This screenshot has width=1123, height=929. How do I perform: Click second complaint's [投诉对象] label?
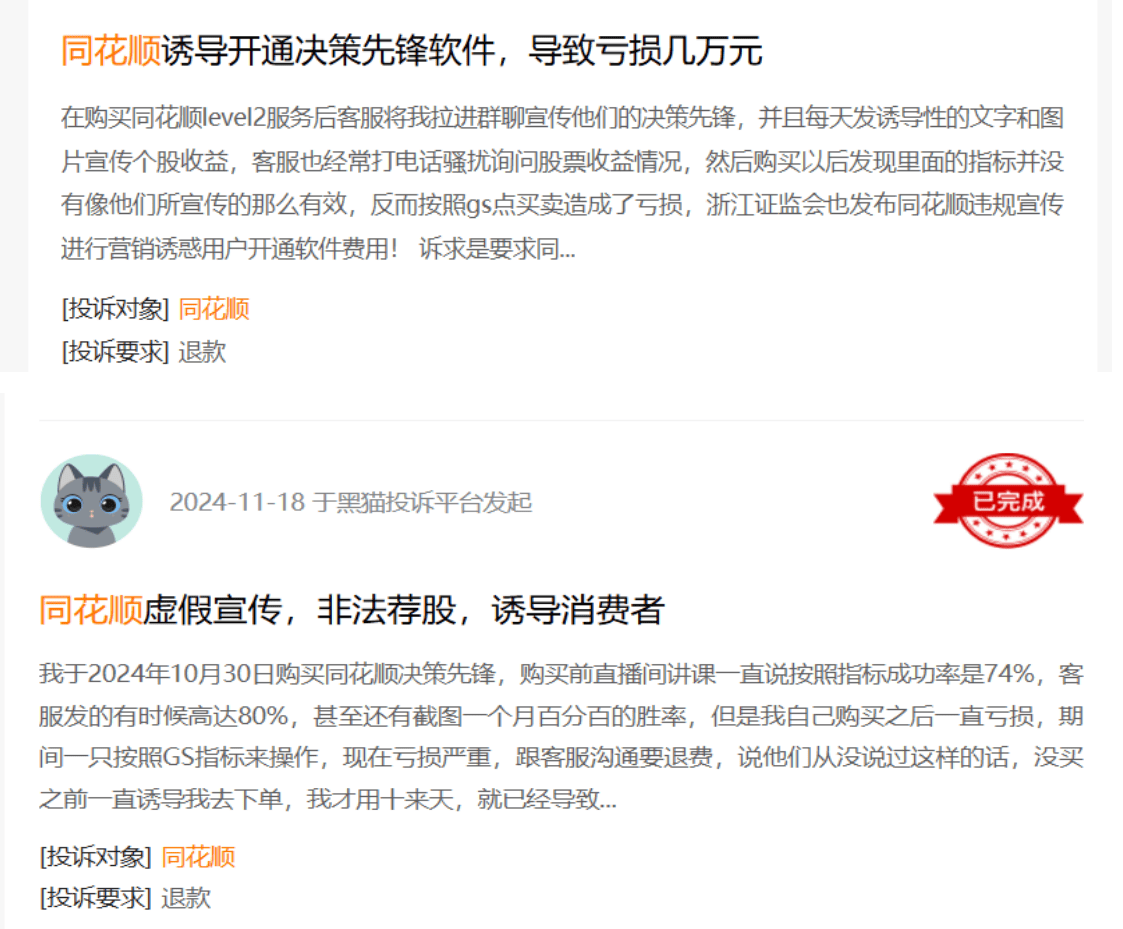pos(96,857)
